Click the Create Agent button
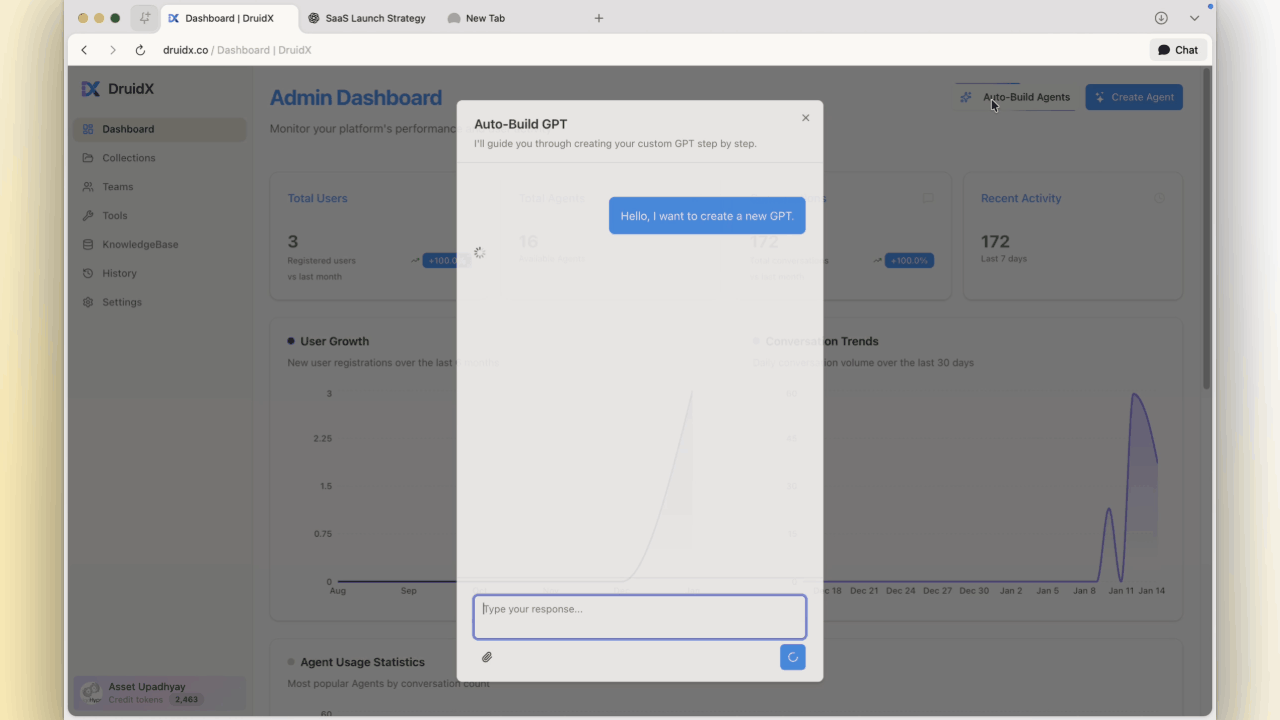1280x720 pixels. point(1133,97)
